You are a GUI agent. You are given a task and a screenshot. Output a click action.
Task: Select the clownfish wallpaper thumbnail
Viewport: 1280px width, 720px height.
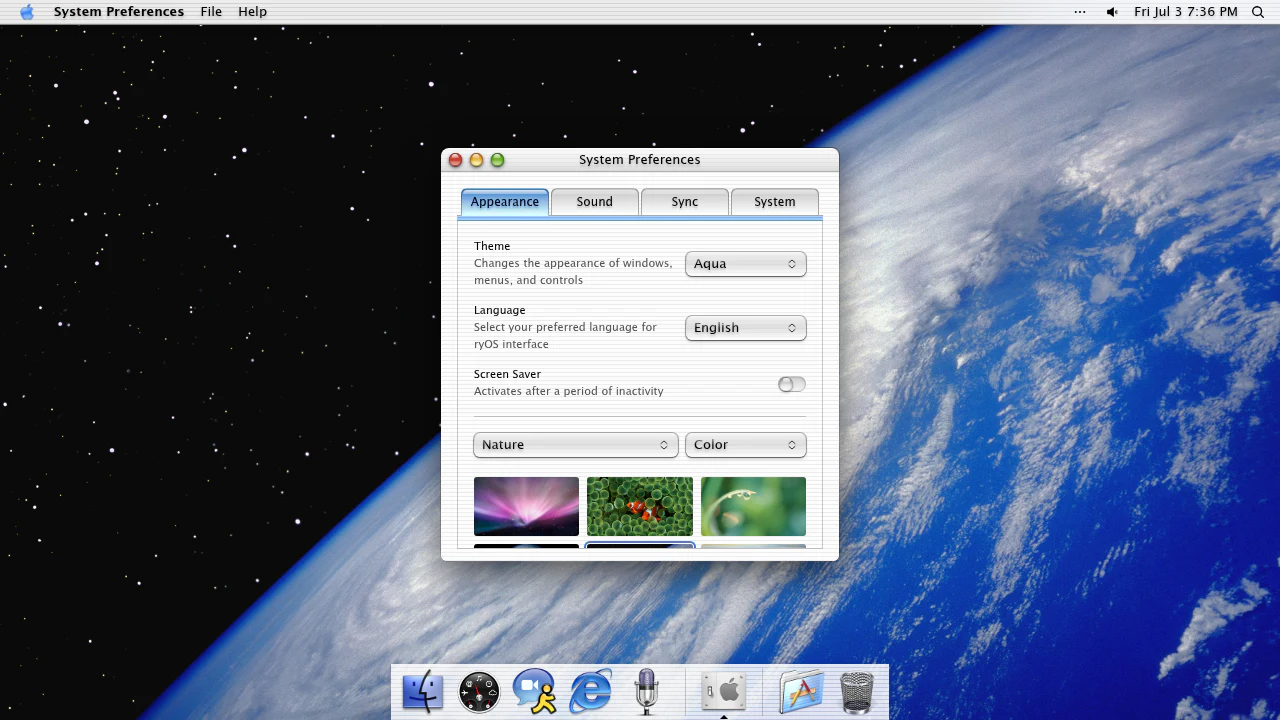pos(640,506)
